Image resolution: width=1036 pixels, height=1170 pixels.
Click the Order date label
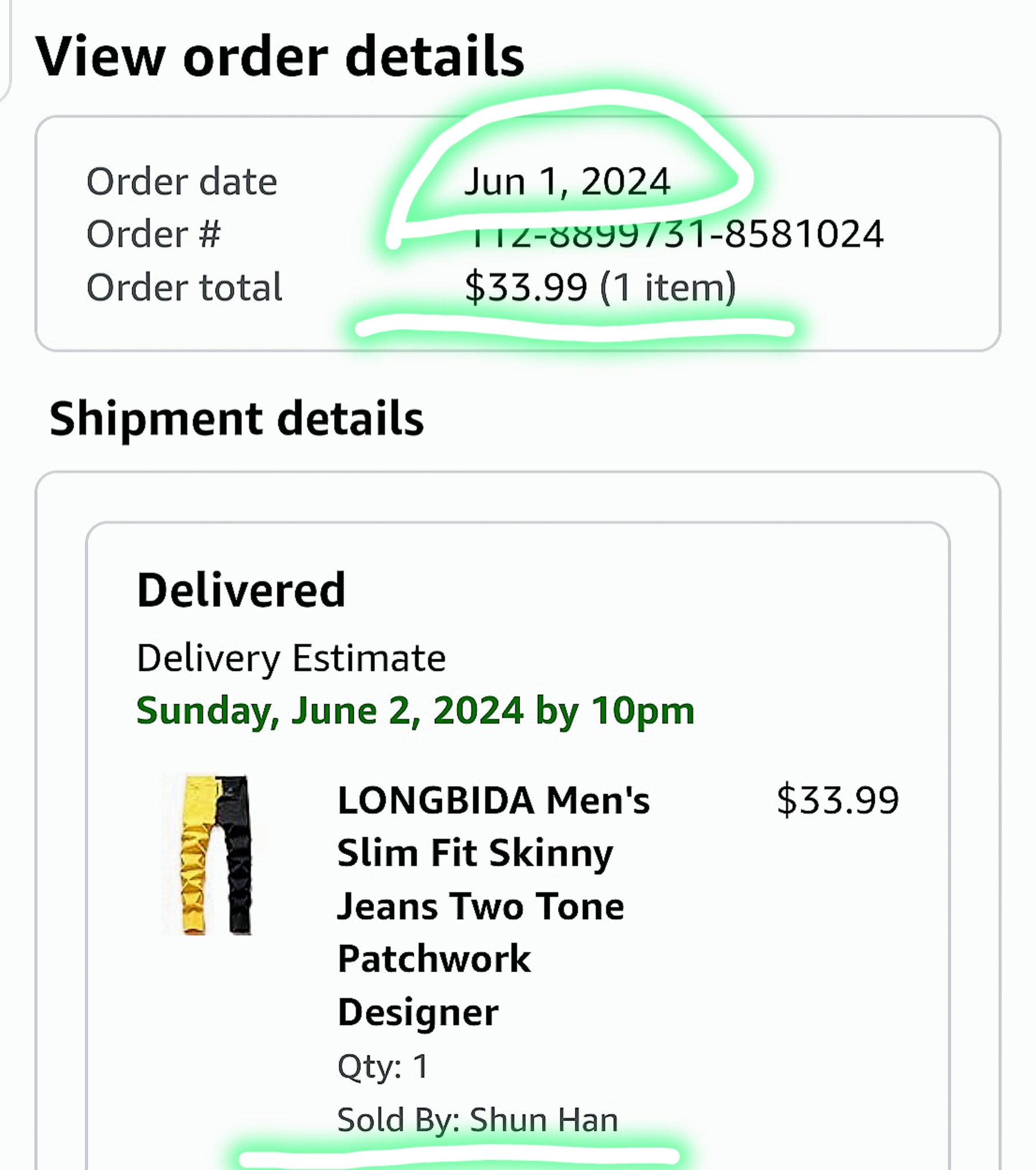tap(182, 182)
